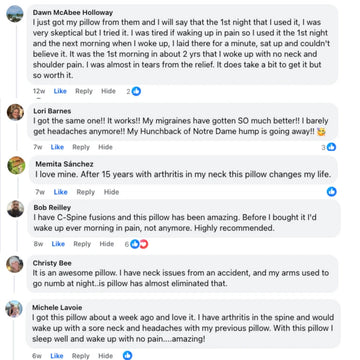
Task: Click the 8w timestamp on Bob's comment
Action: pyautogui.click(x=38, y=244)
